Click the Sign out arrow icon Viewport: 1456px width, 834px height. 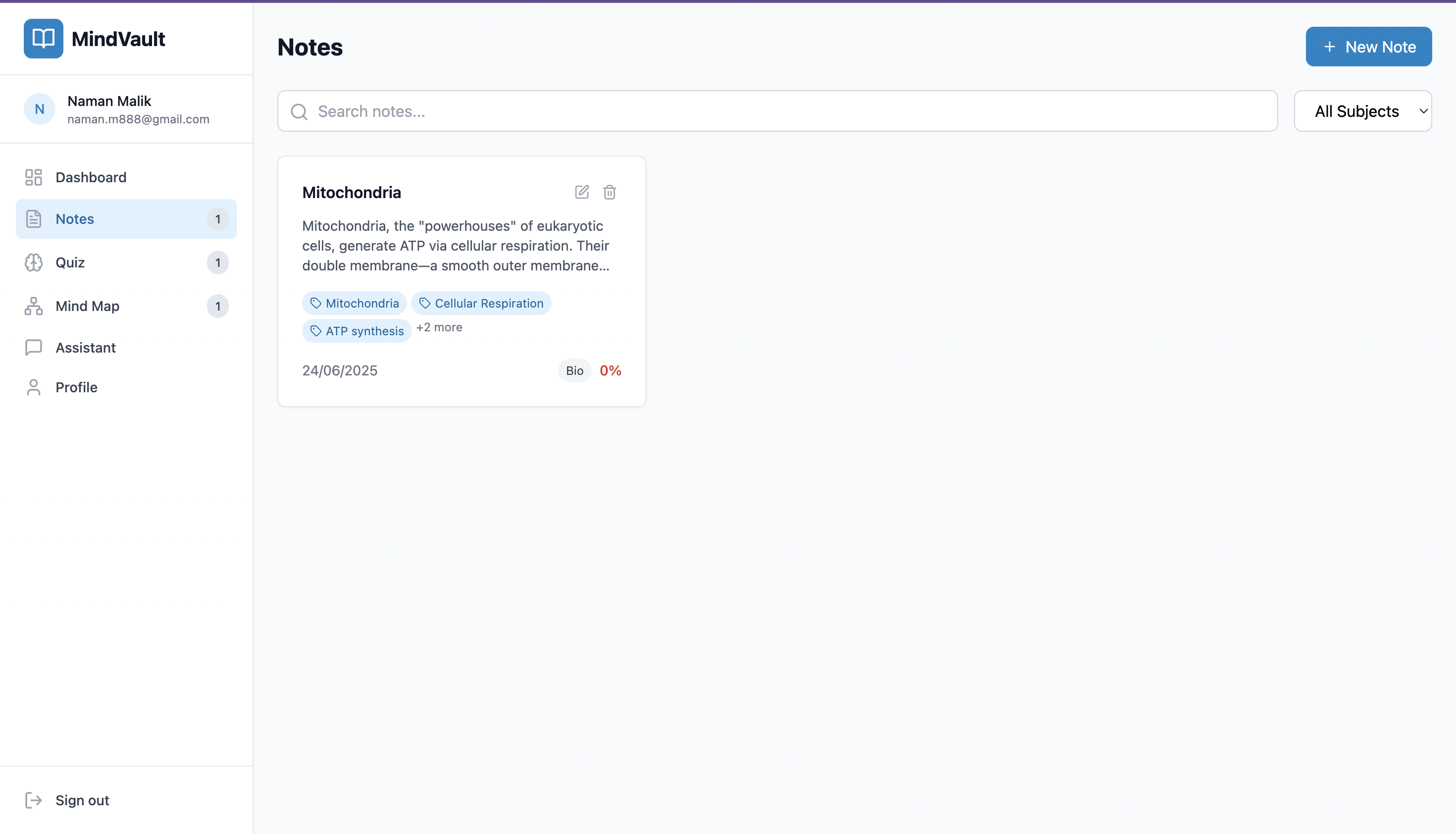33,800
